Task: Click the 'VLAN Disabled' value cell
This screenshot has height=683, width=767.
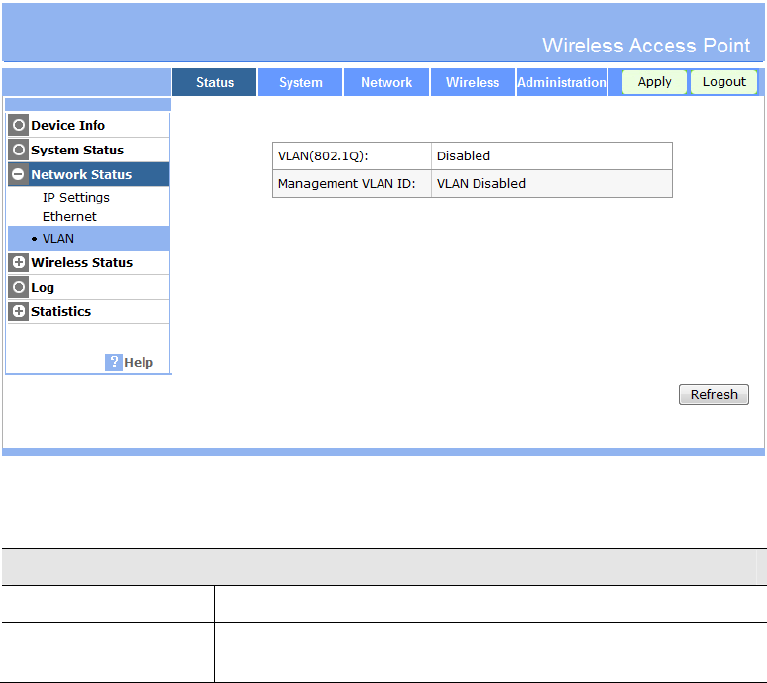Action: (x=552, y=184)
